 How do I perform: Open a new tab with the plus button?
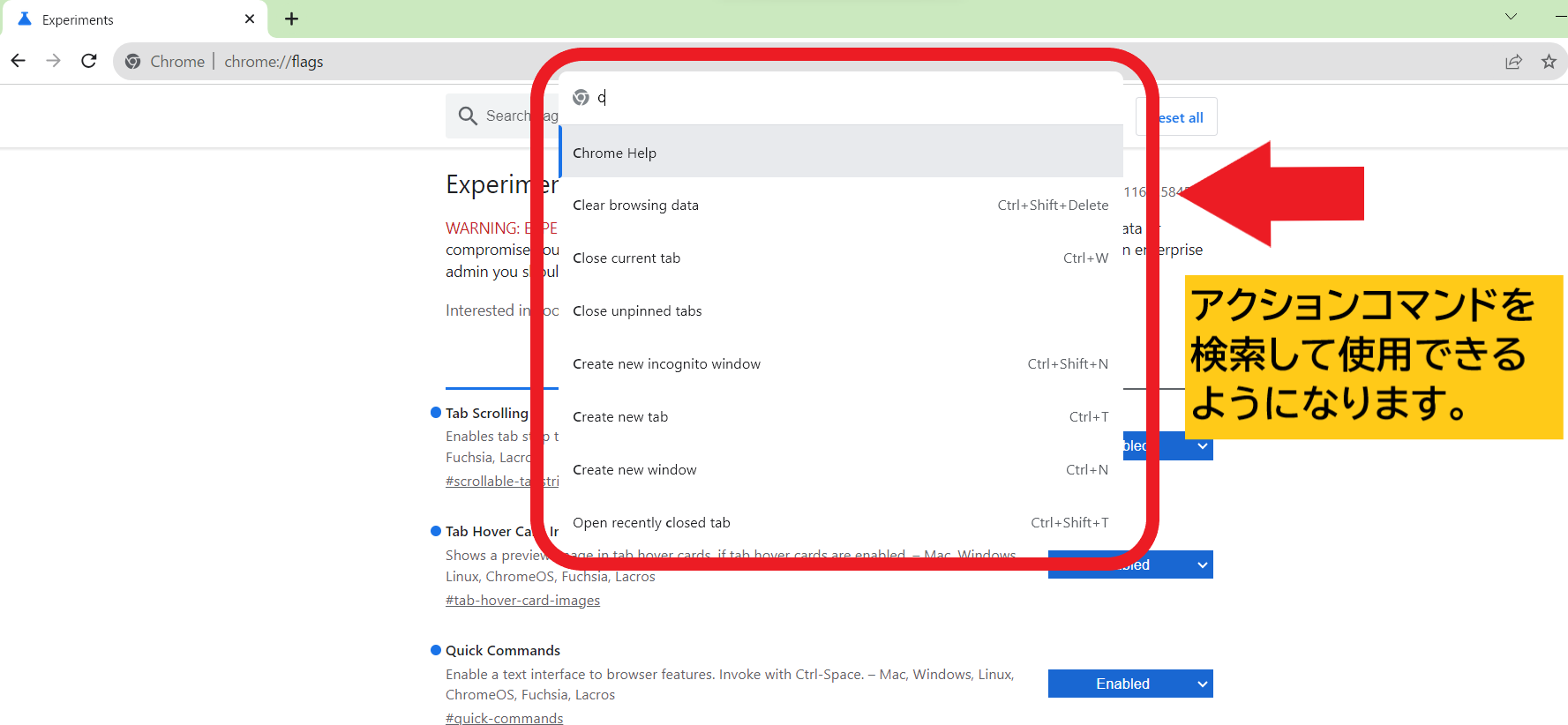(291, 19)
